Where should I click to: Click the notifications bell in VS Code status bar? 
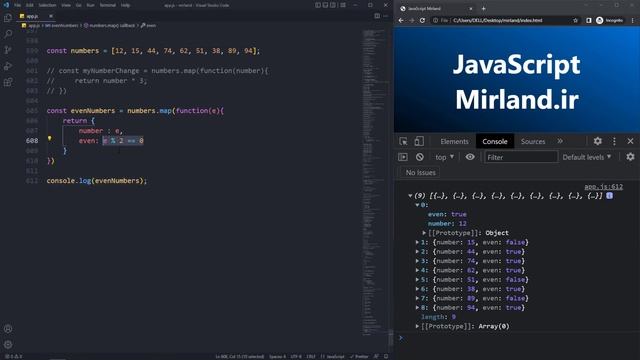(x=386, y=356)
